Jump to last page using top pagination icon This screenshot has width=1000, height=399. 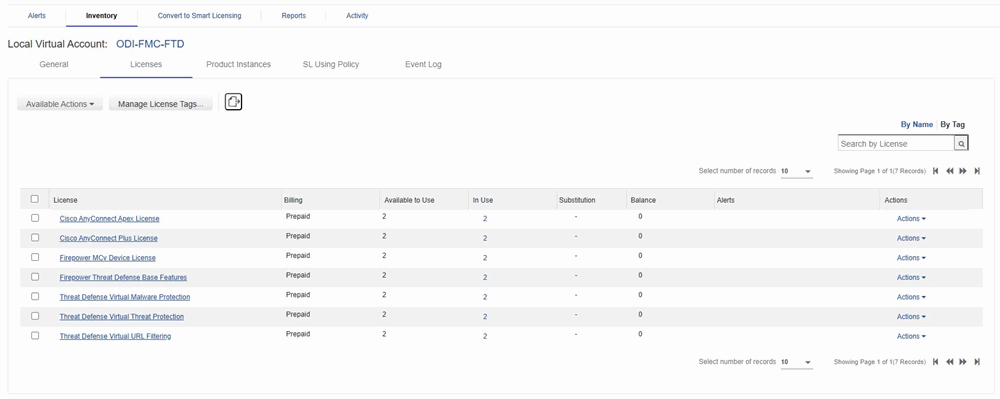coord(977,171)
